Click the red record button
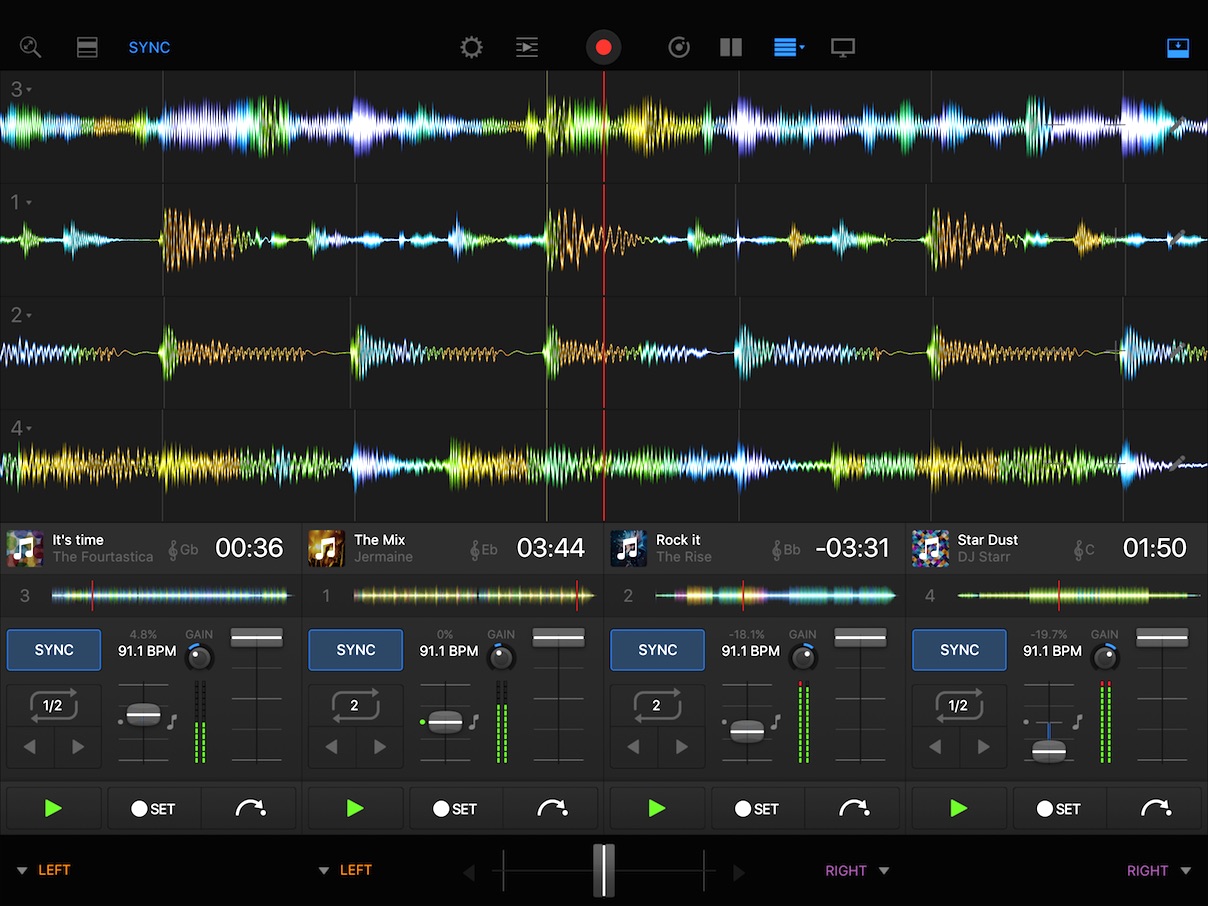The height and width of the screenshot is (906, 1208). pos(603,47)
